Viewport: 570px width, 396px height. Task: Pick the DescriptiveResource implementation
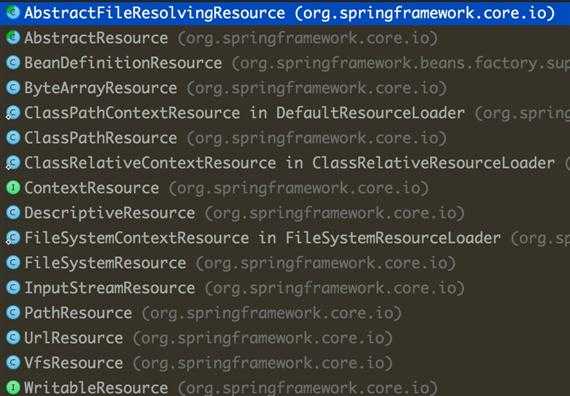point(285,213)
